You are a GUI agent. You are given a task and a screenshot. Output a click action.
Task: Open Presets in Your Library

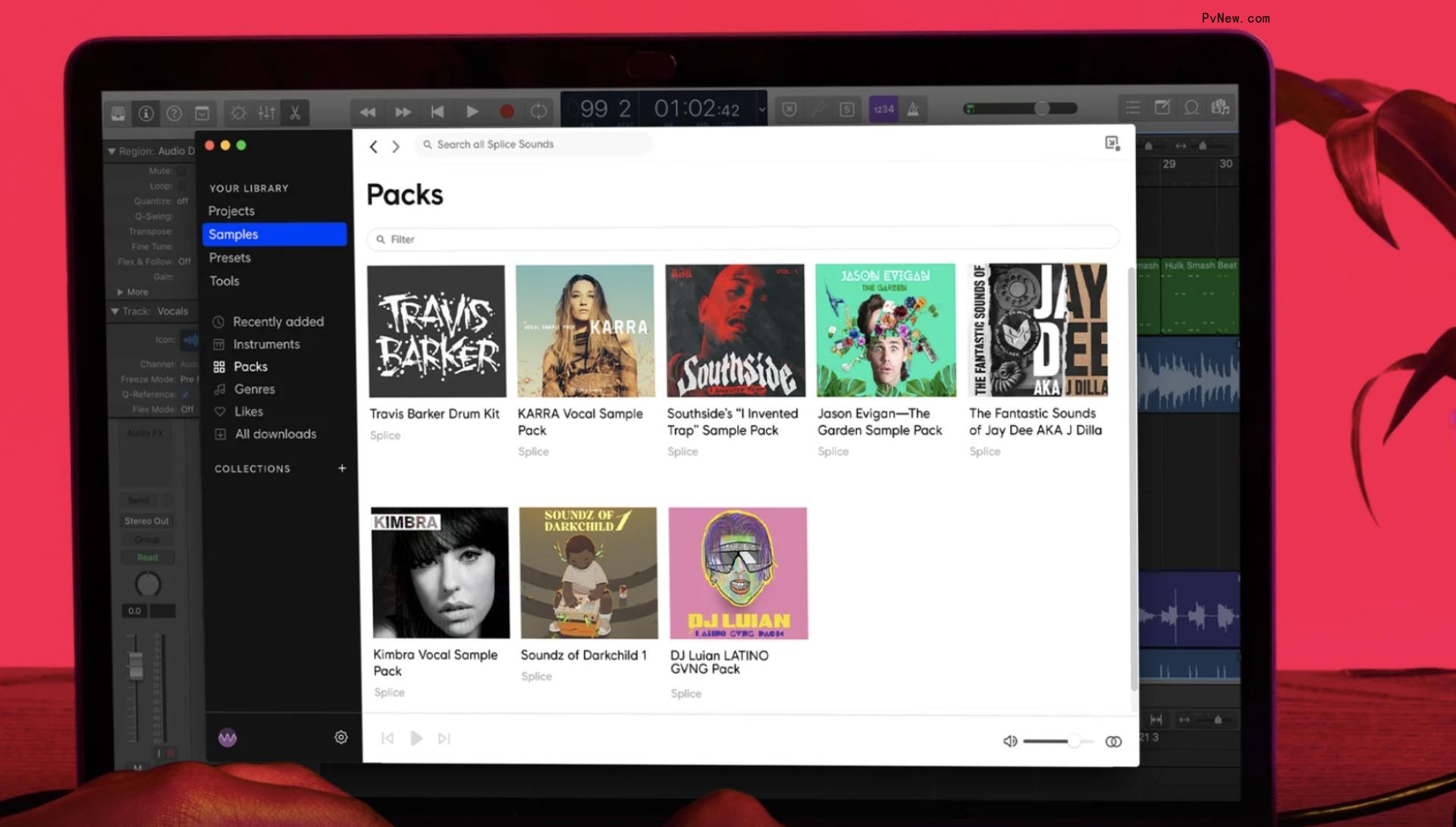click(230, 258)
